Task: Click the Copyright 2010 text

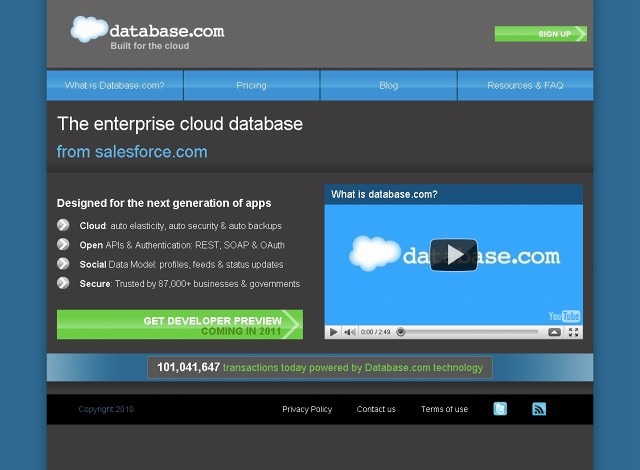Action: click(106, 409)
